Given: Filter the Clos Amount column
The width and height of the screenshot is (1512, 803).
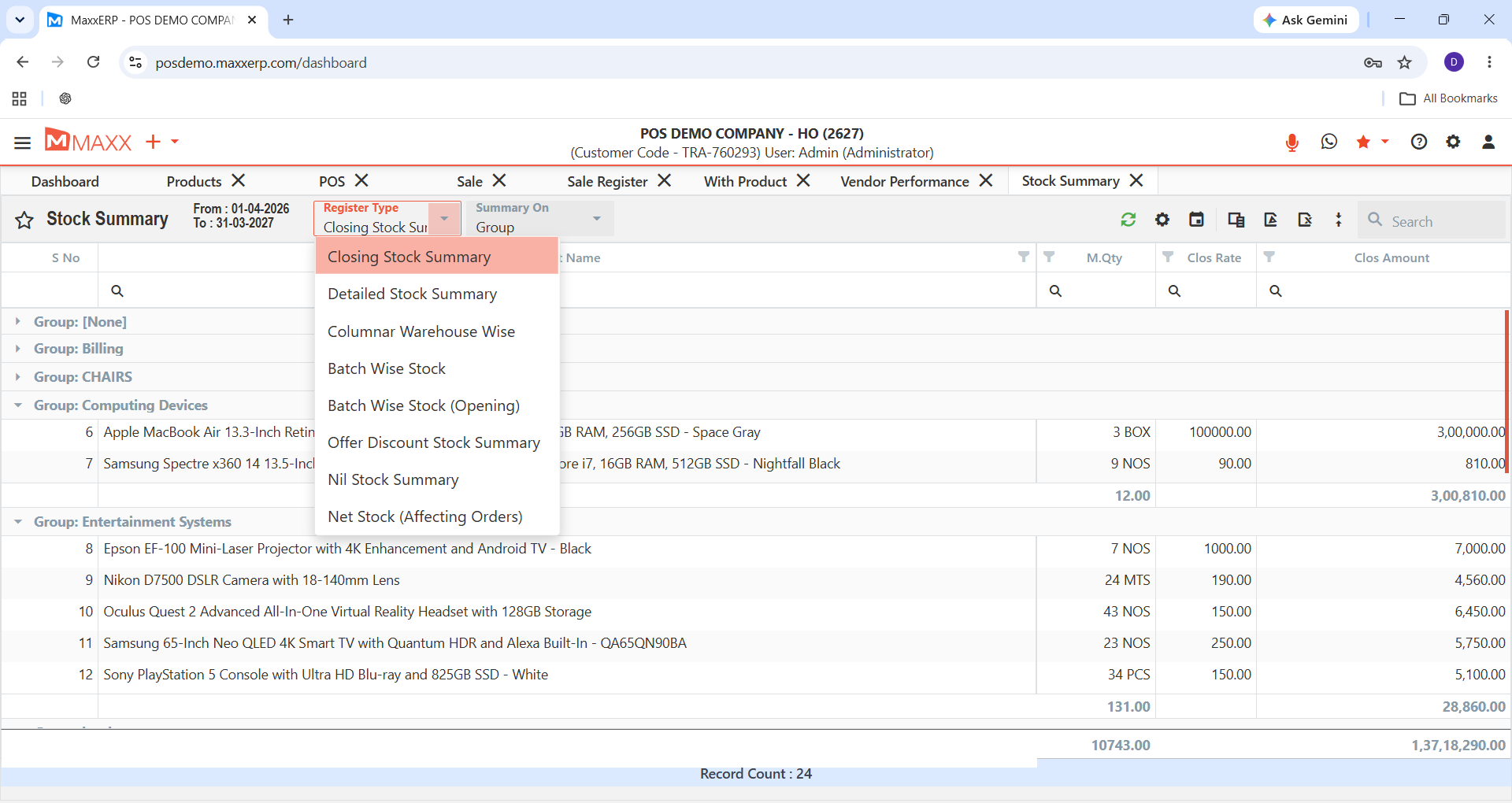Looking at the screenshot, I should click(x=1269, y=257).
